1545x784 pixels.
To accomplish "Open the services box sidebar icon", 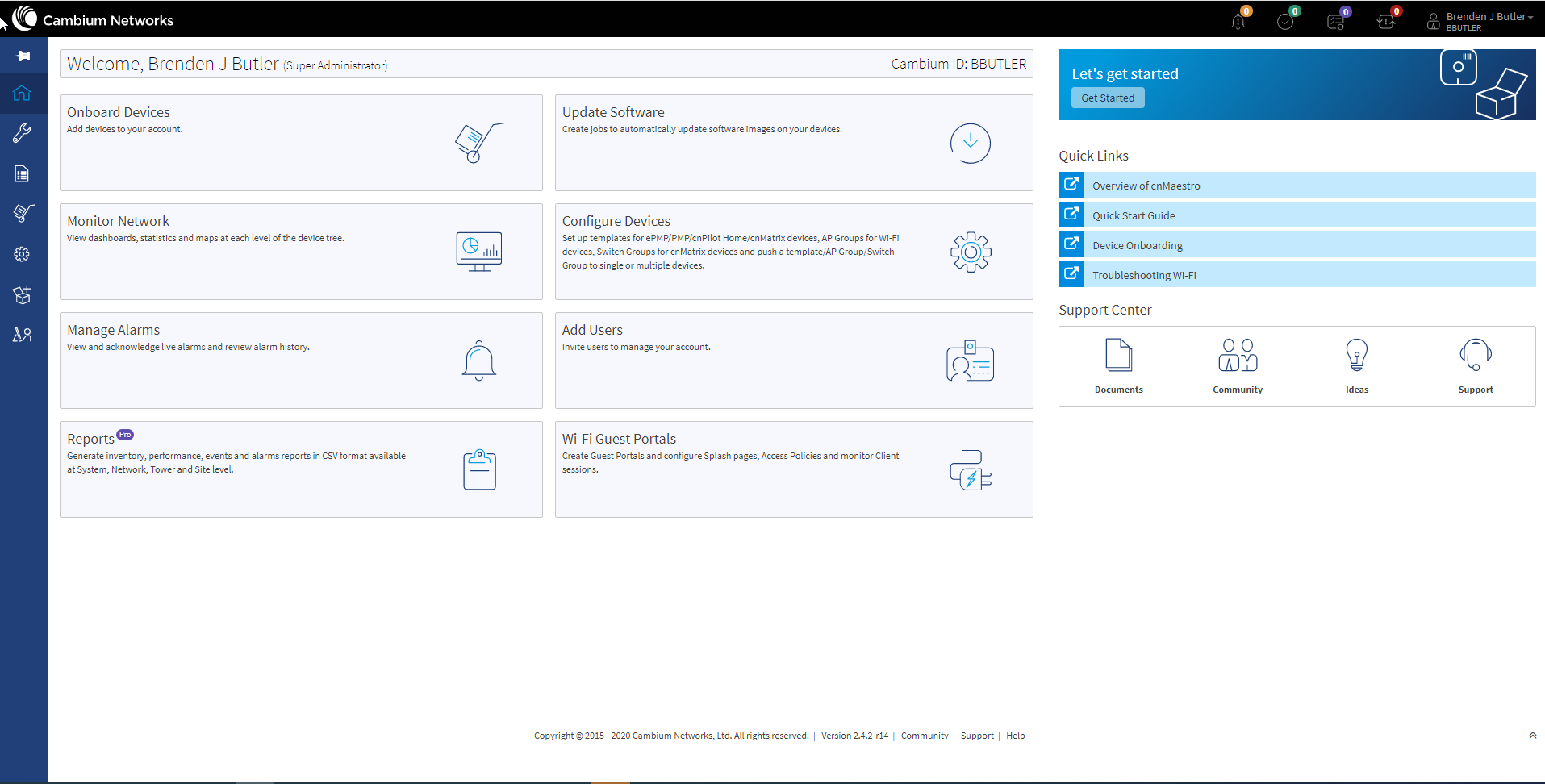I will tap(23, 294).
